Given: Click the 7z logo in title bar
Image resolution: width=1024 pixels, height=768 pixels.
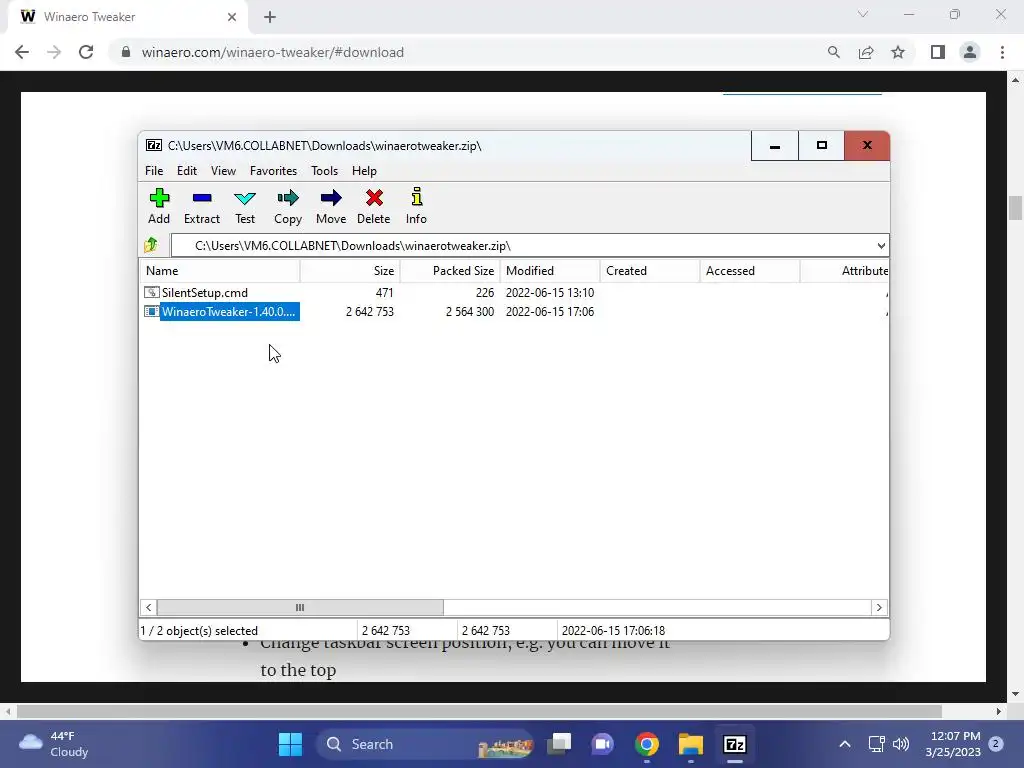Looking at the screenshot, I should coord(154,145).
